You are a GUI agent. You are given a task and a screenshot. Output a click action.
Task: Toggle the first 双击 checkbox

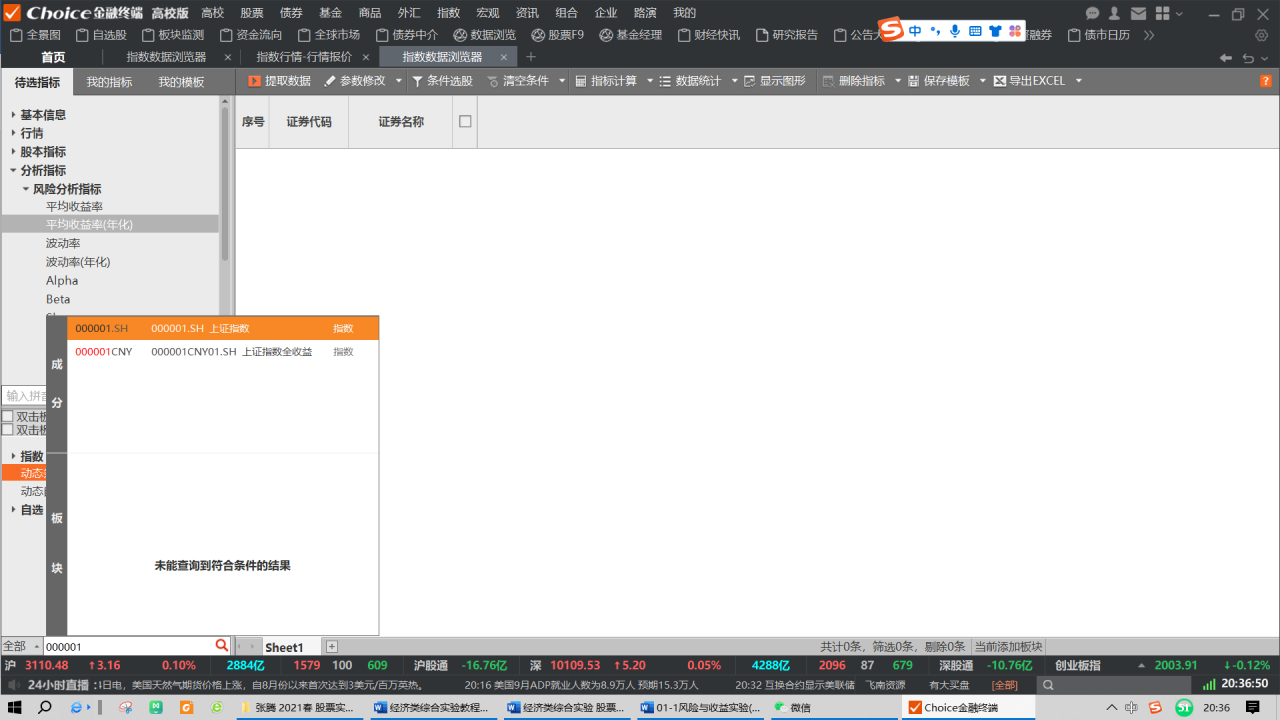(7, 417)
